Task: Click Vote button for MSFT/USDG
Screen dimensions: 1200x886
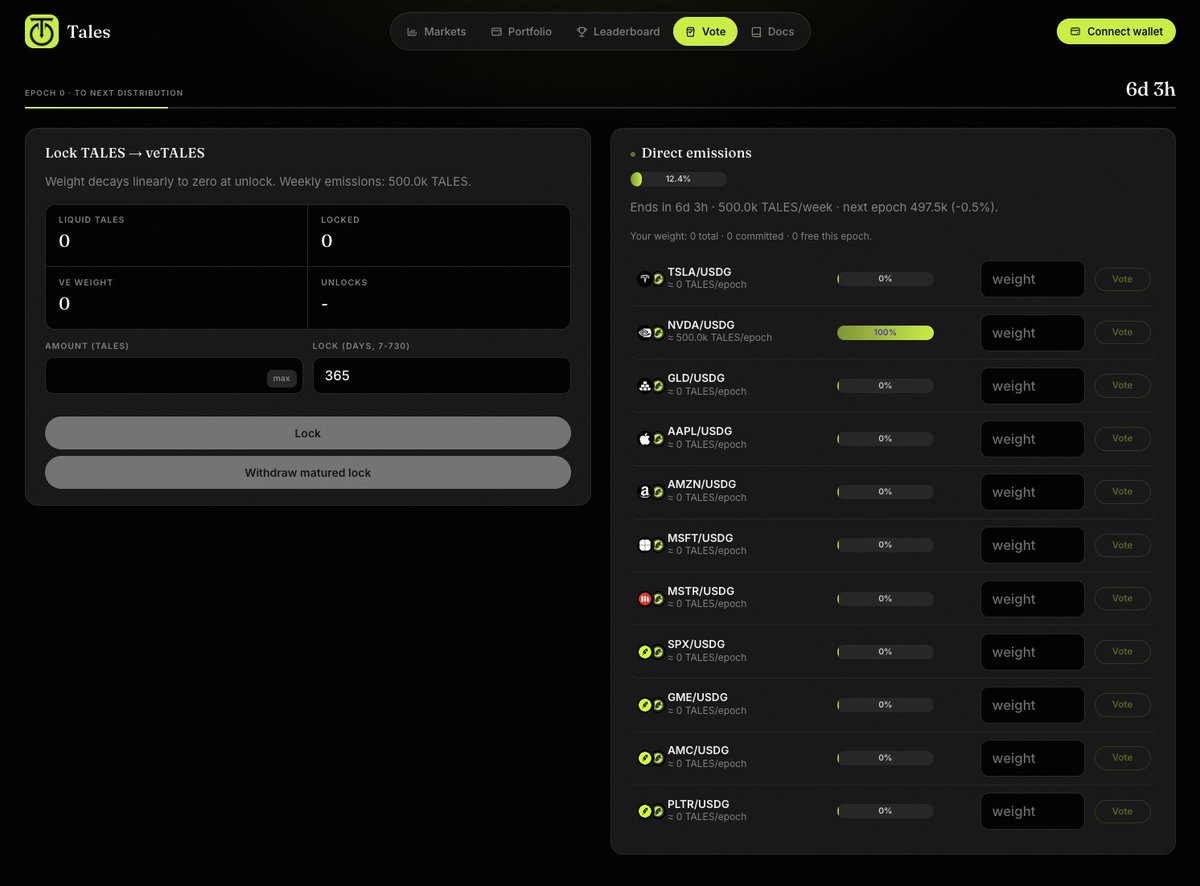Action: pyautogui.click(x=1122, y=545)
